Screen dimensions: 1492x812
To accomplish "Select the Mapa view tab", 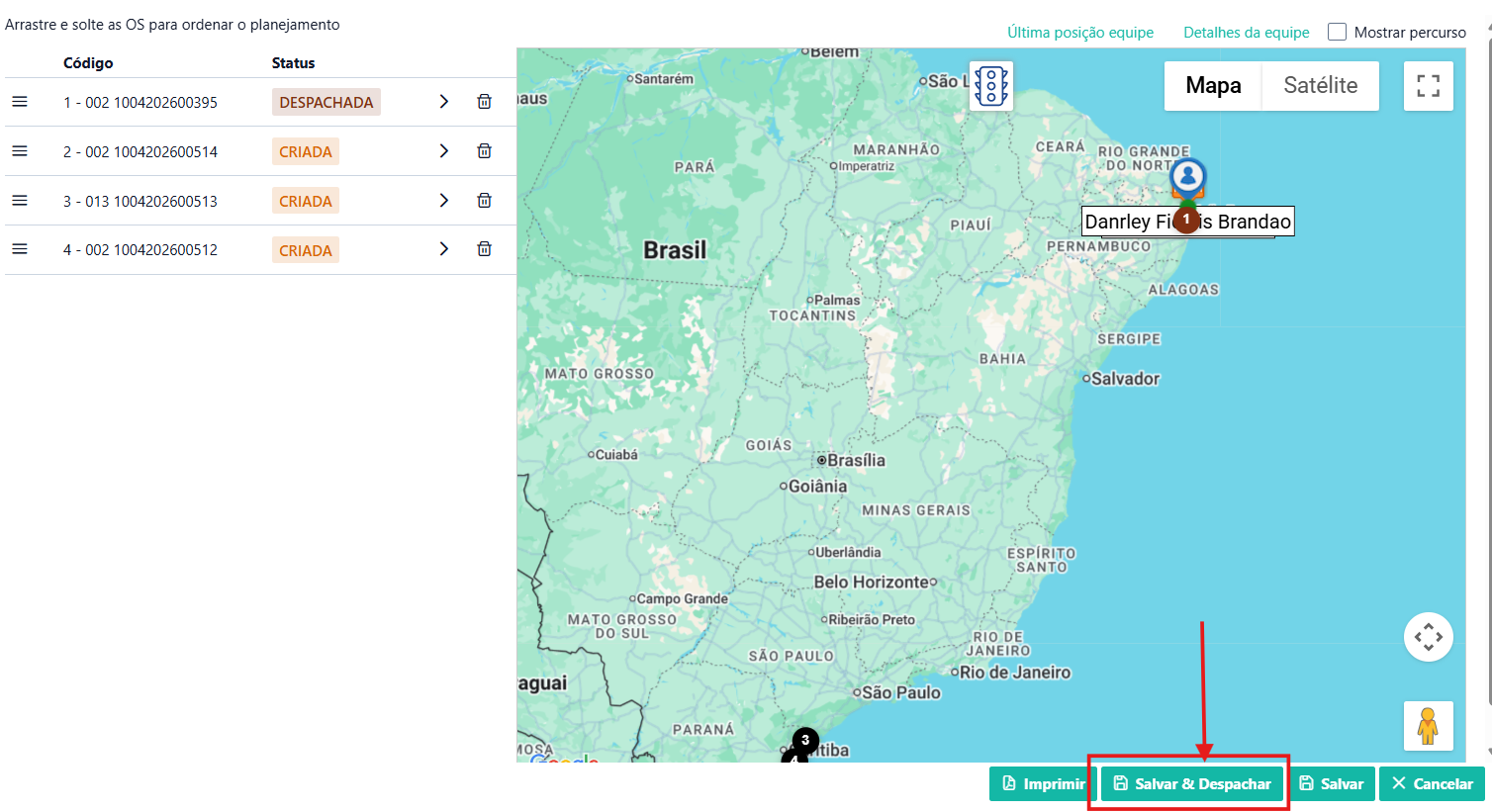I will (x=1213, y=86).
